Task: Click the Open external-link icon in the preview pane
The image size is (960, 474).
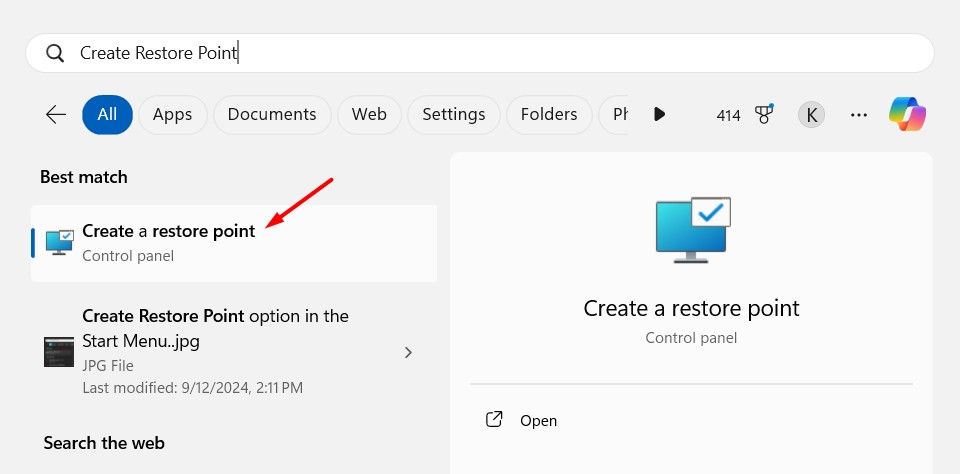Action: tap(494, 420)
